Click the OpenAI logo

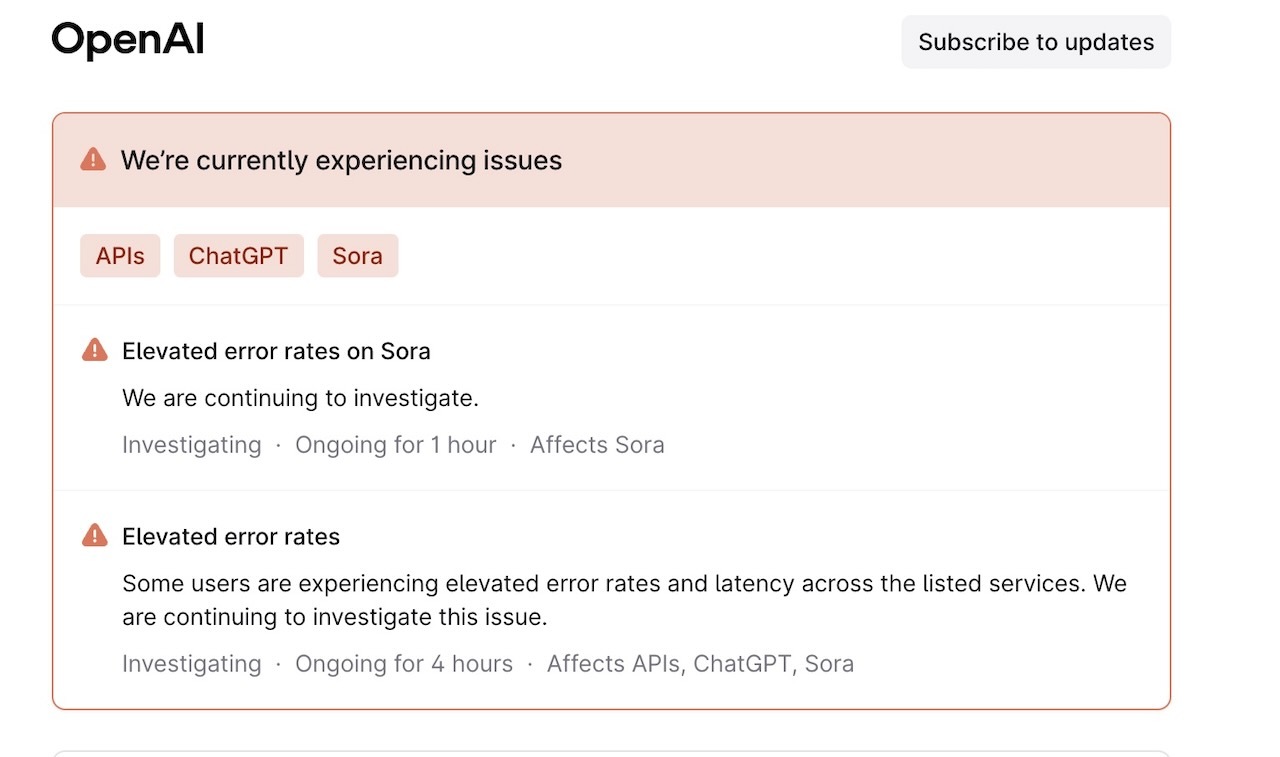[x=128, y=41]
